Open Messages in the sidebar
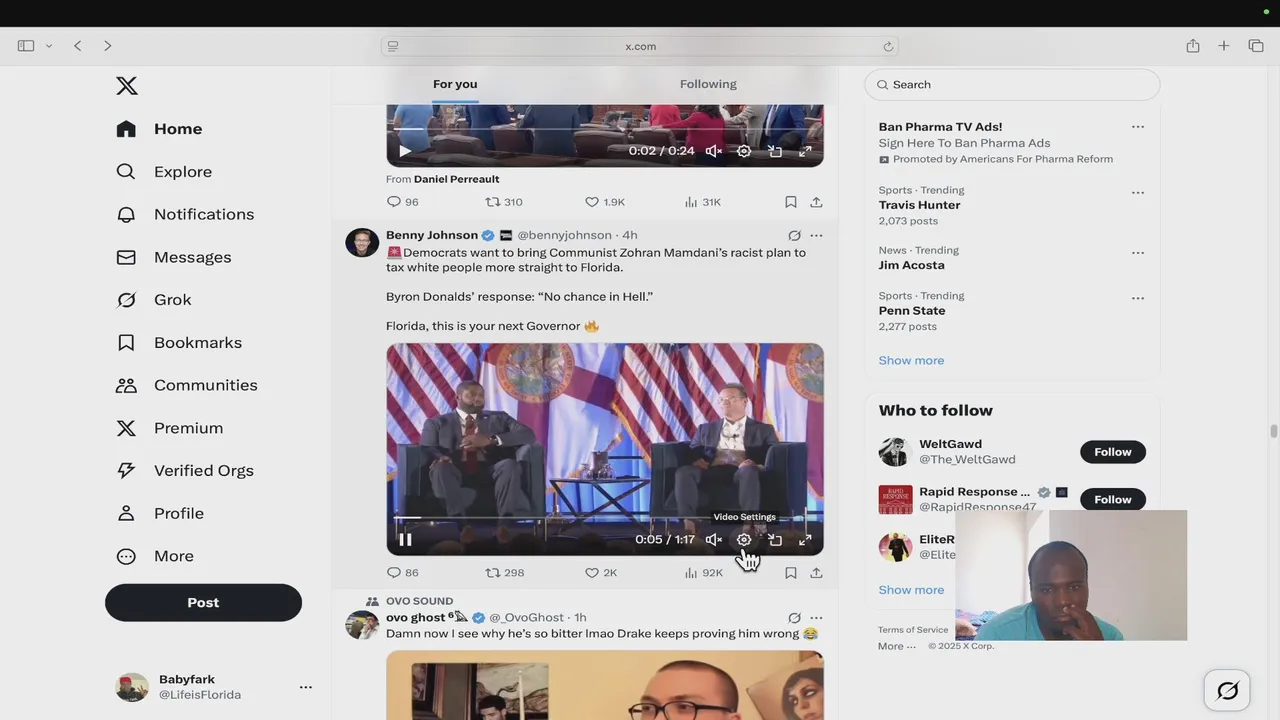The height and width of the screenshot is (720, 1280). tap(173, 257)
